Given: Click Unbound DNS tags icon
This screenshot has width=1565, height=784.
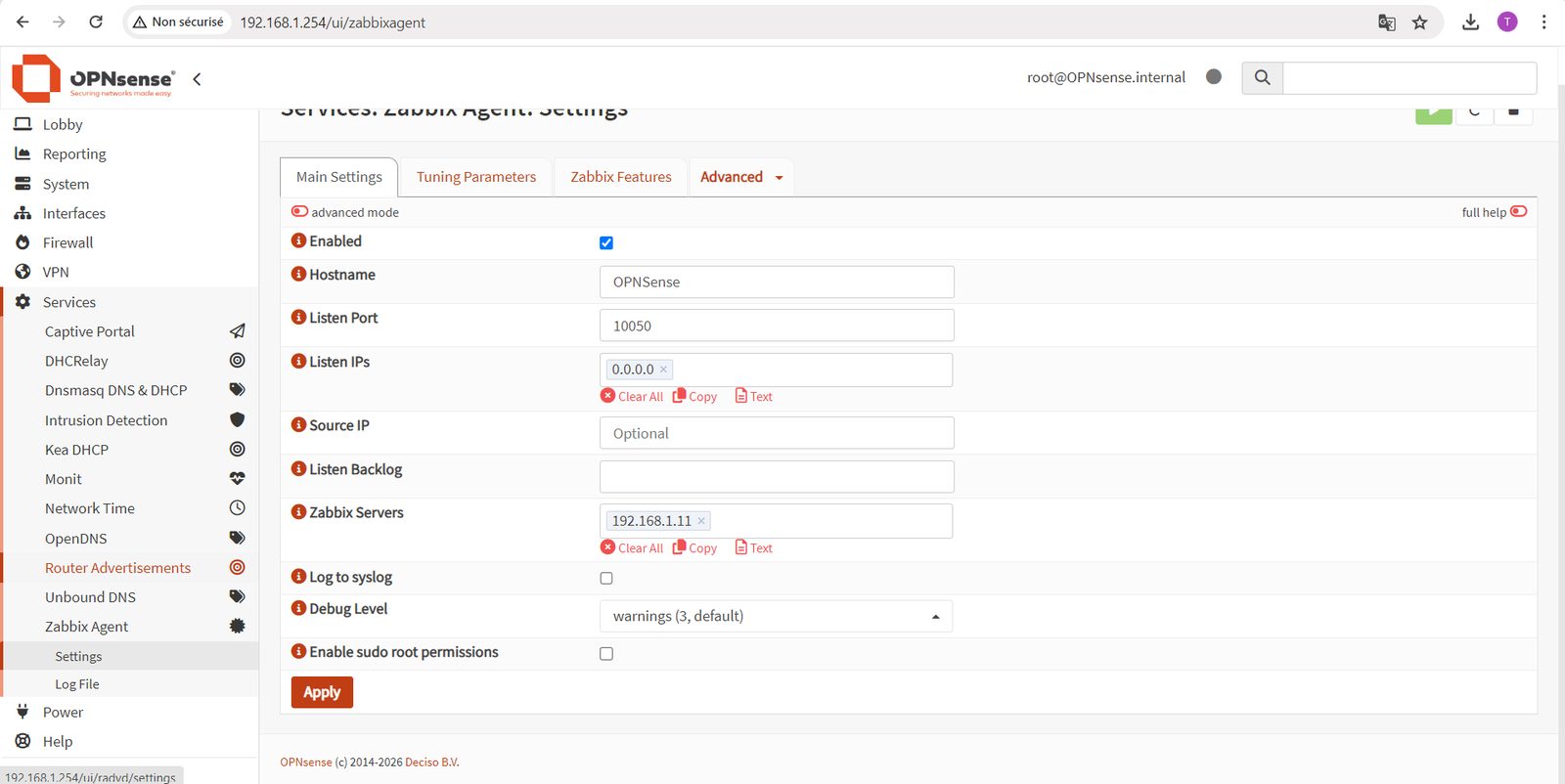Looking at the screenshot, I should point(237,596).
